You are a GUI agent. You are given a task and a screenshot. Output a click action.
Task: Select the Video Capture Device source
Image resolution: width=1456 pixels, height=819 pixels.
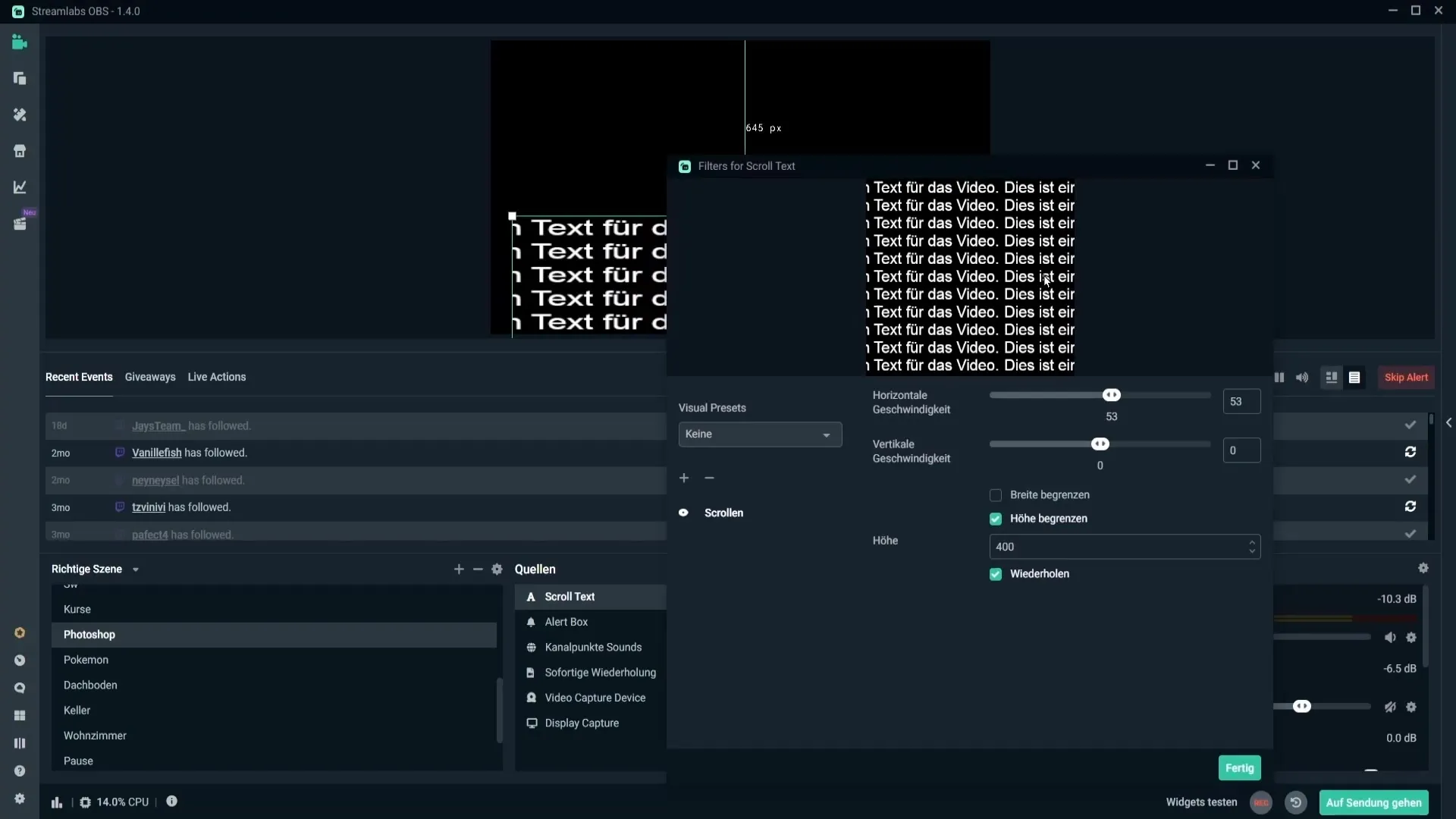(591, 698)
